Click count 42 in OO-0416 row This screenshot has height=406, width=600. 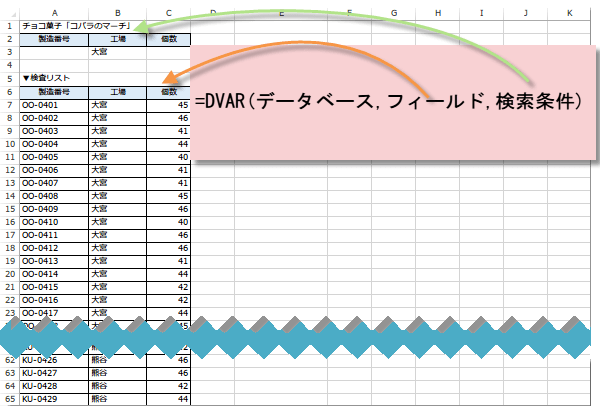click(169, 300)
